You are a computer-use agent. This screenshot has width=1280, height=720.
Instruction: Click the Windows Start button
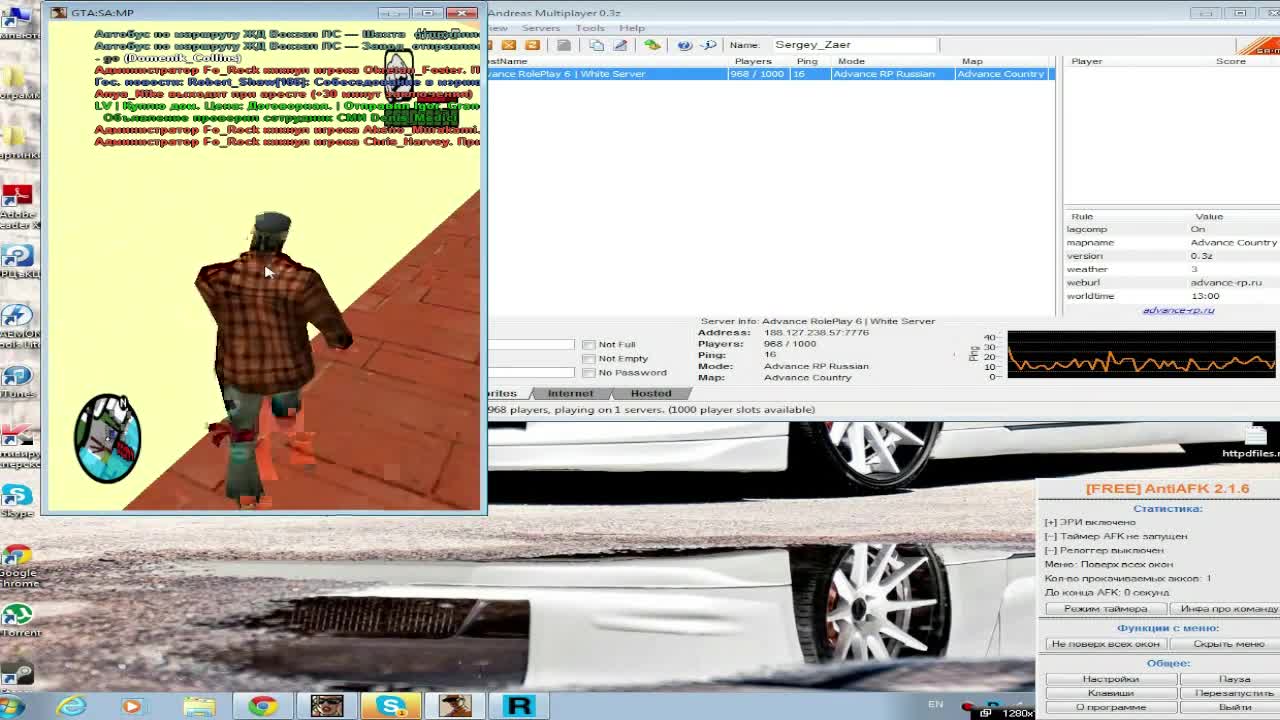pyautogui.click(x=12, y=707)
